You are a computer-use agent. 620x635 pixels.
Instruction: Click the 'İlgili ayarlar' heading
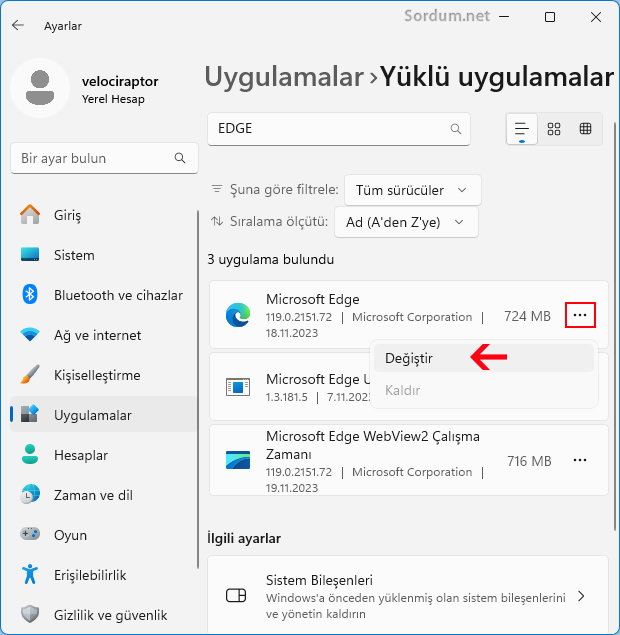coord(244,539)
